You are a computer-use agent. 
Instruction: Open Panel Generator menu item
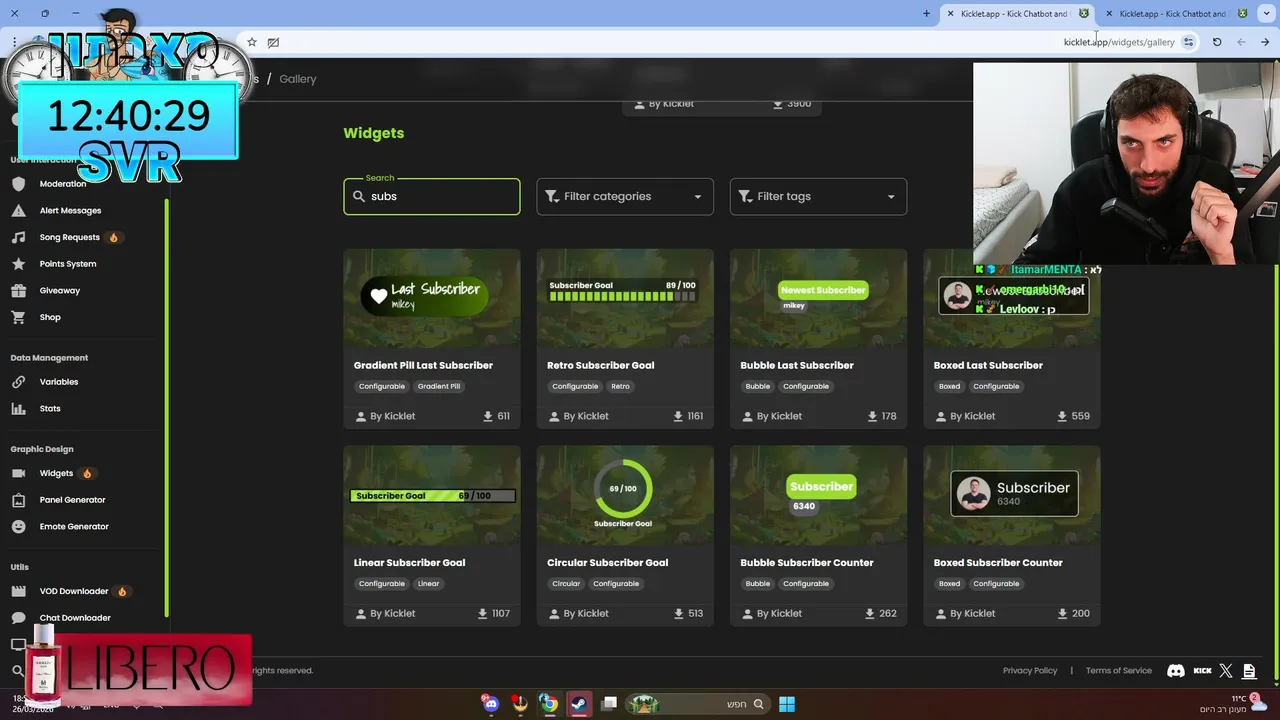tap(72, 500)
